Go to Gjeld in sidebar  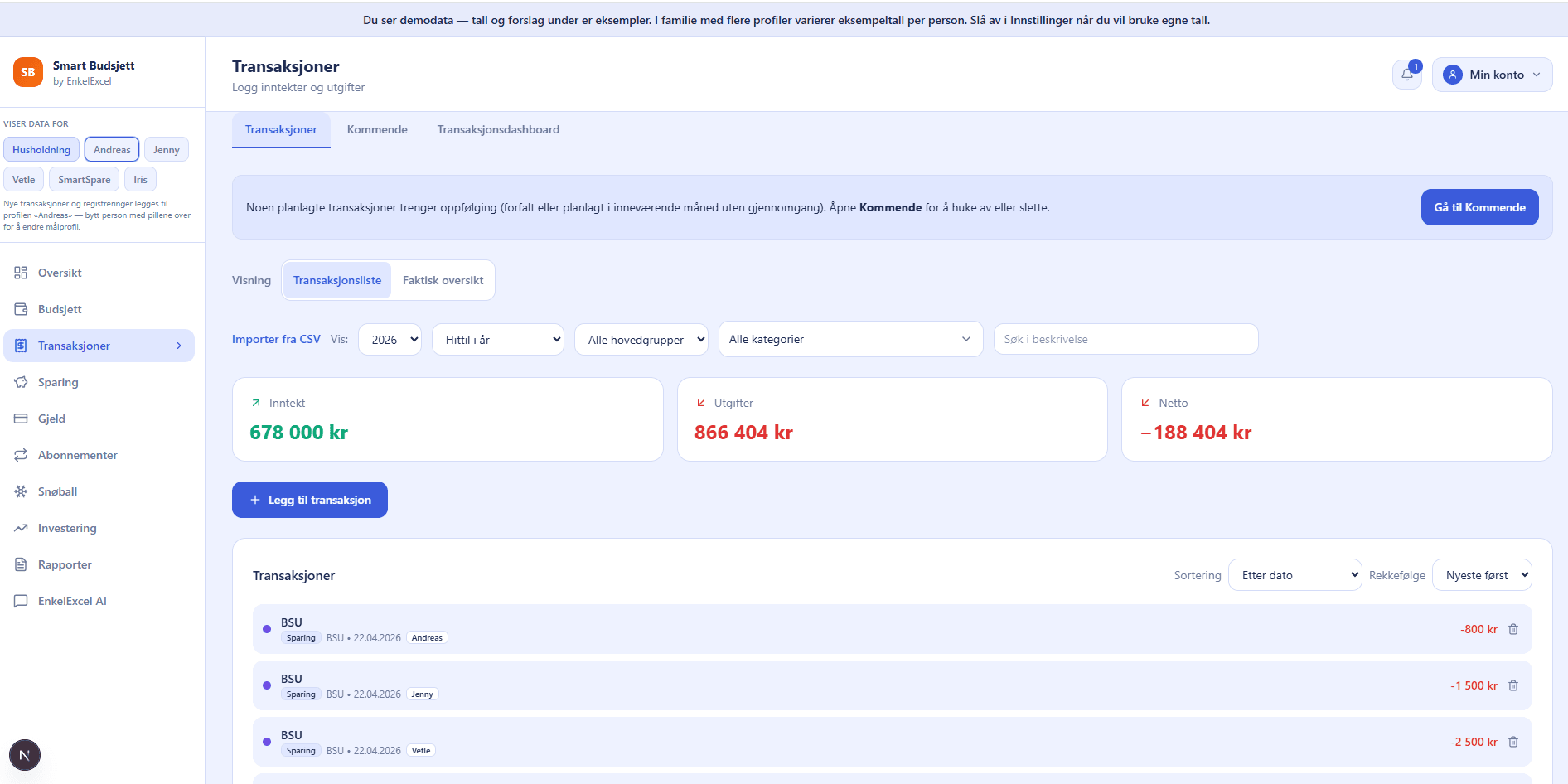point(99,419)
